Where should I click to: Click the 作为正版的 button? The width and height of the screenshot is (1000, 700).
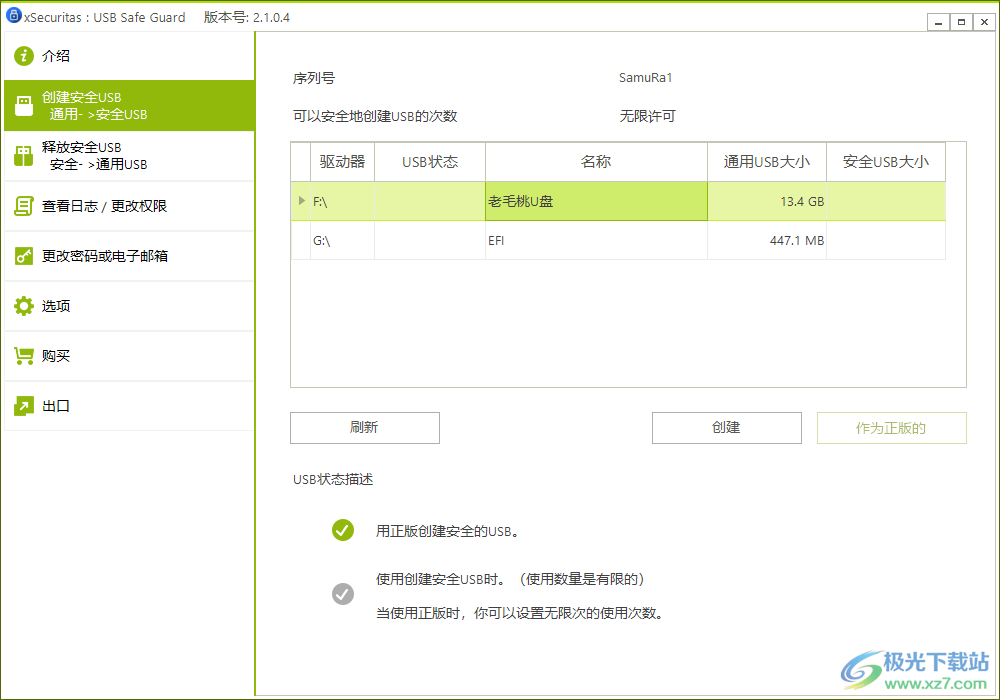[891, 428]
